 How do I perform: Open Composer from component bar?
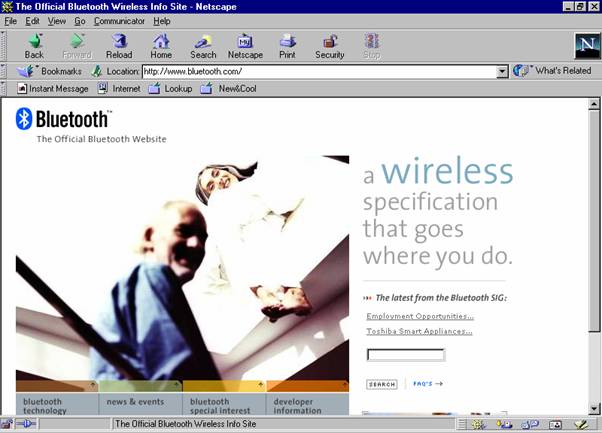point(581,424)
